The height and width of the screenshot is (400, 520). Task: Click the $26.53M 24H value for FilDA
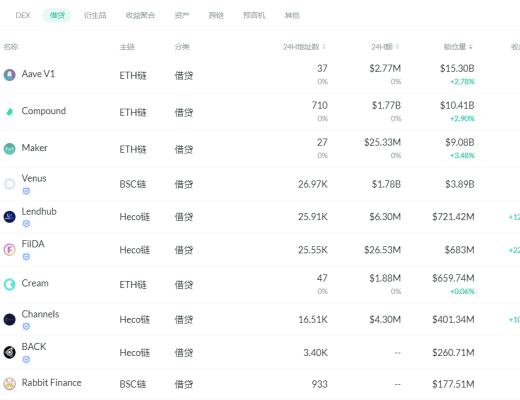(383, 250)
